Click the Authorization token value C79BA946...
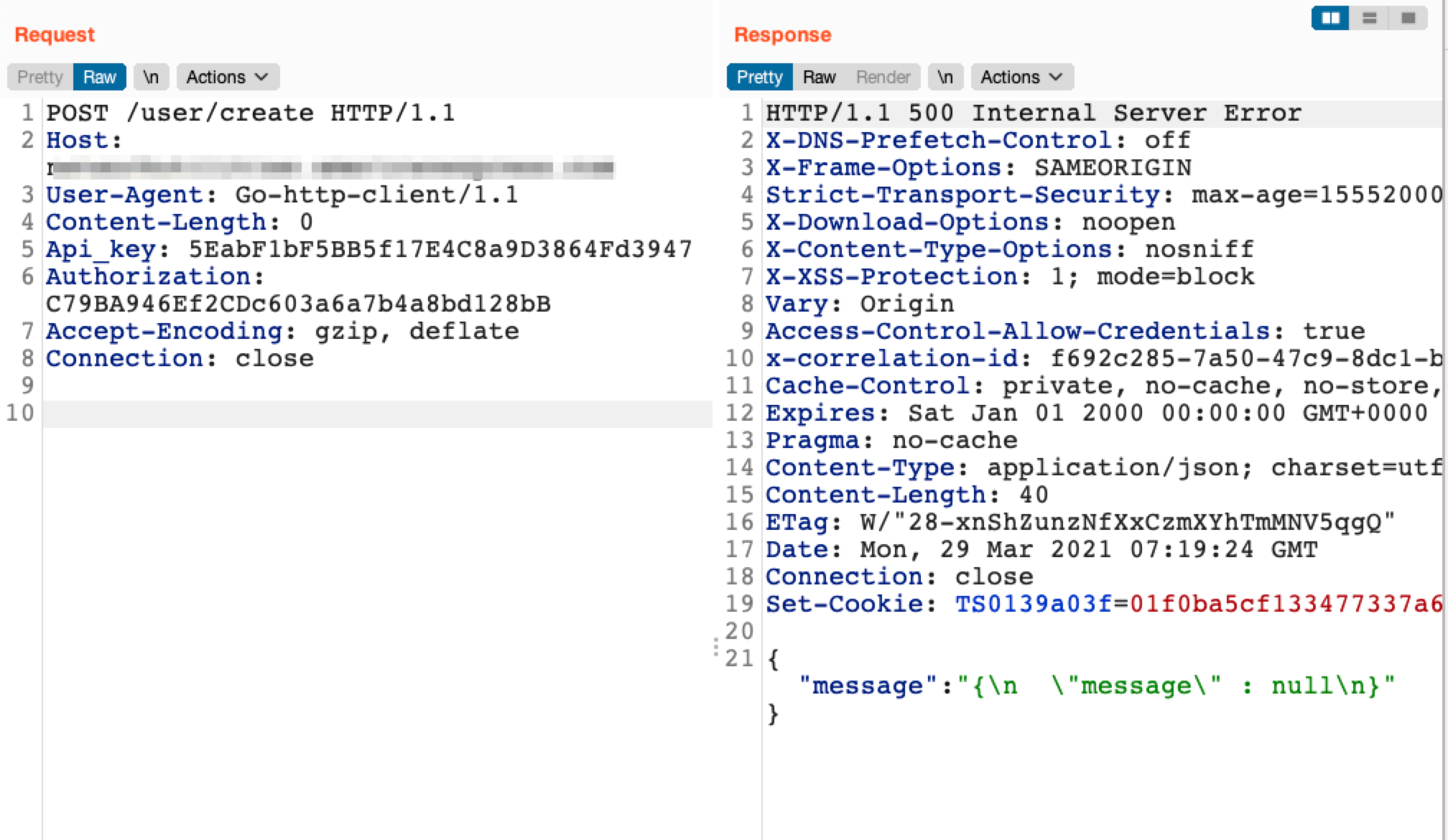The image size is (1448, 840). pyautogui.click(x=298, y=304)
